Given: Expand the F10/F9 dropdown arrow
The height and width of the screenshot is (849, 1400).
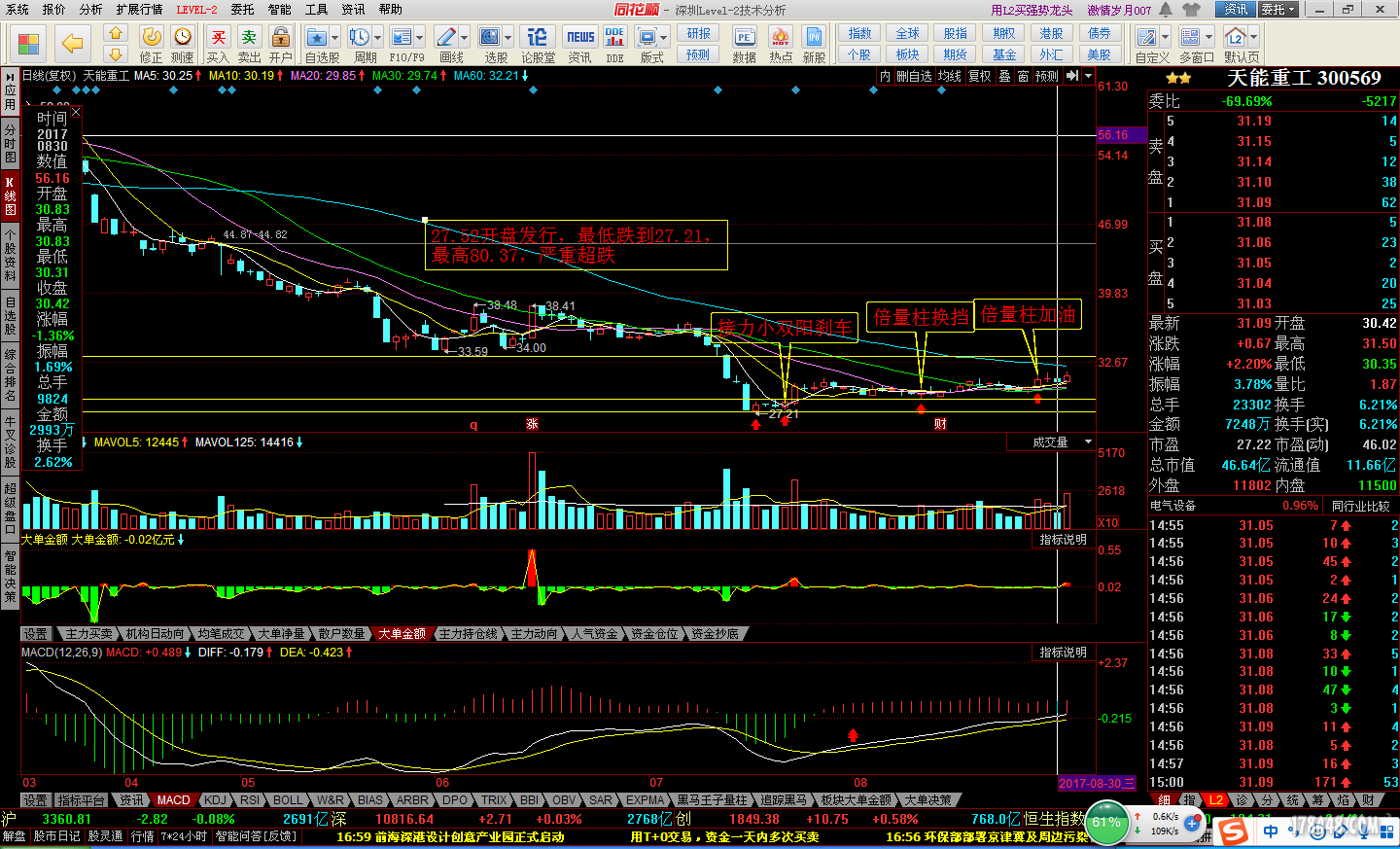Looking at the screenshot, I should [x=419, y=38].
